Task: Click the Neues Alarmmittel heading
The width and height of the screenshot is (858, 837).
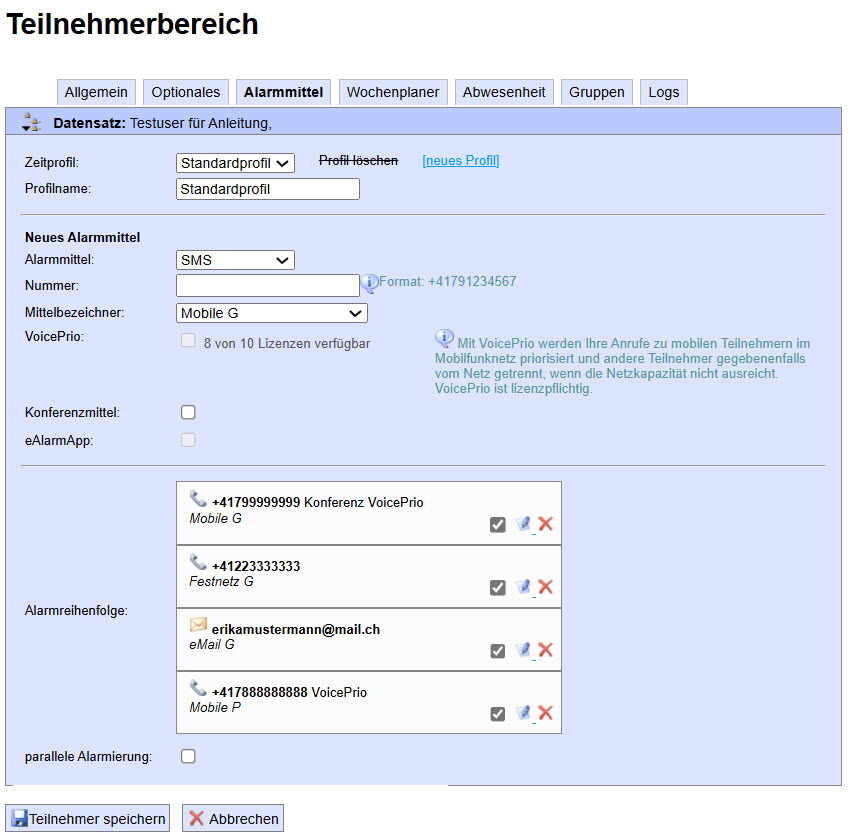Action: pos(83,237)
